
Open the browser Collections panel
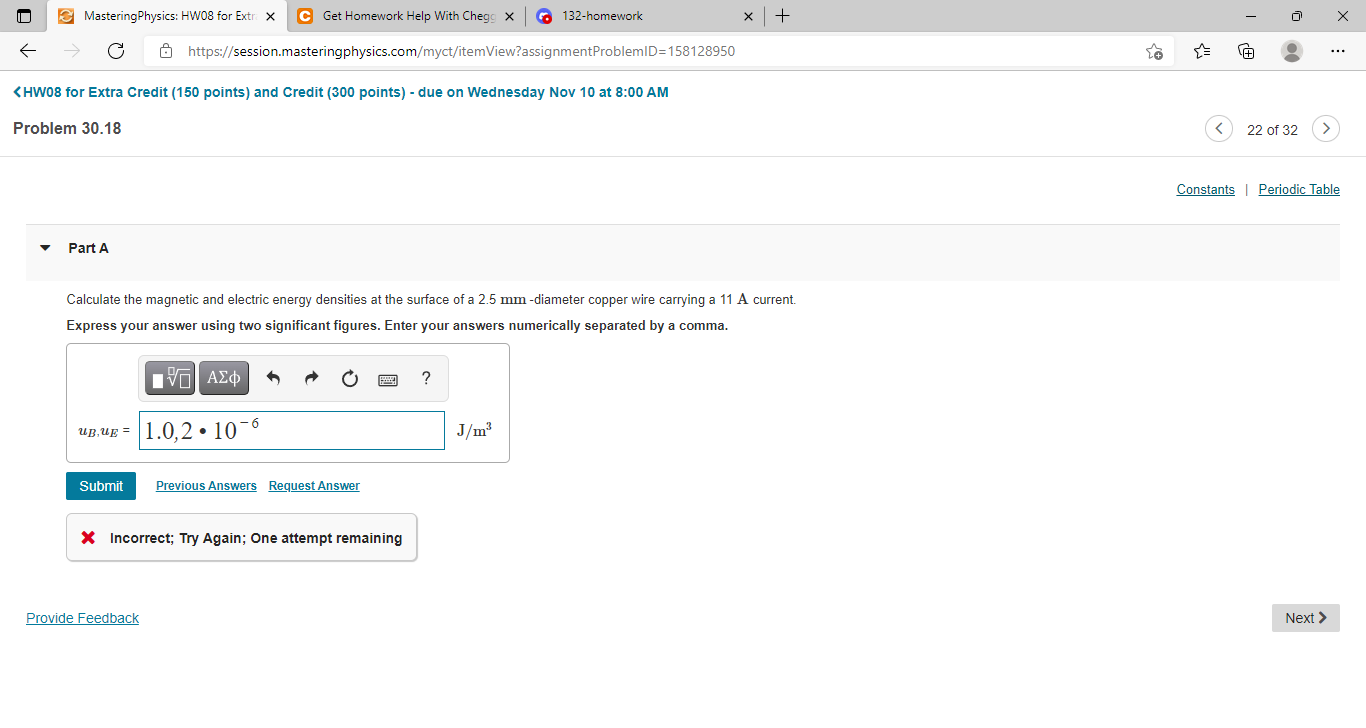click(1245, 50)
